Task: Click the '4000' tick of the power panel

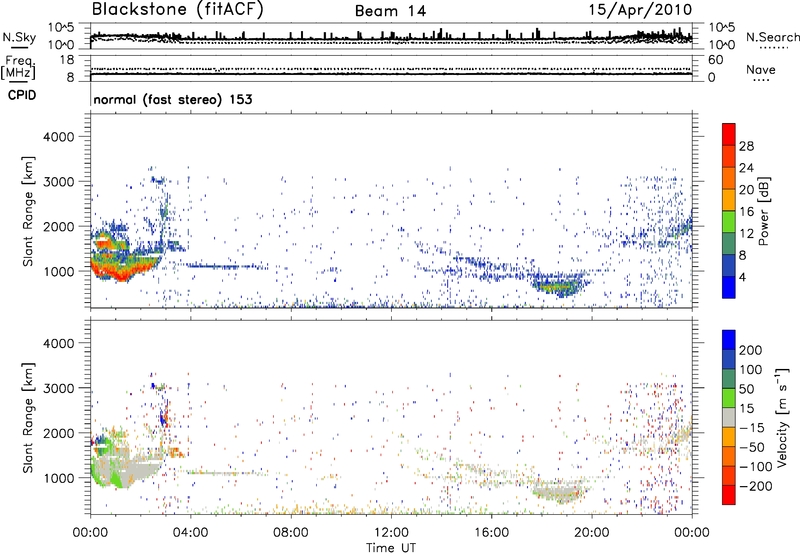Action: (59, 137)
